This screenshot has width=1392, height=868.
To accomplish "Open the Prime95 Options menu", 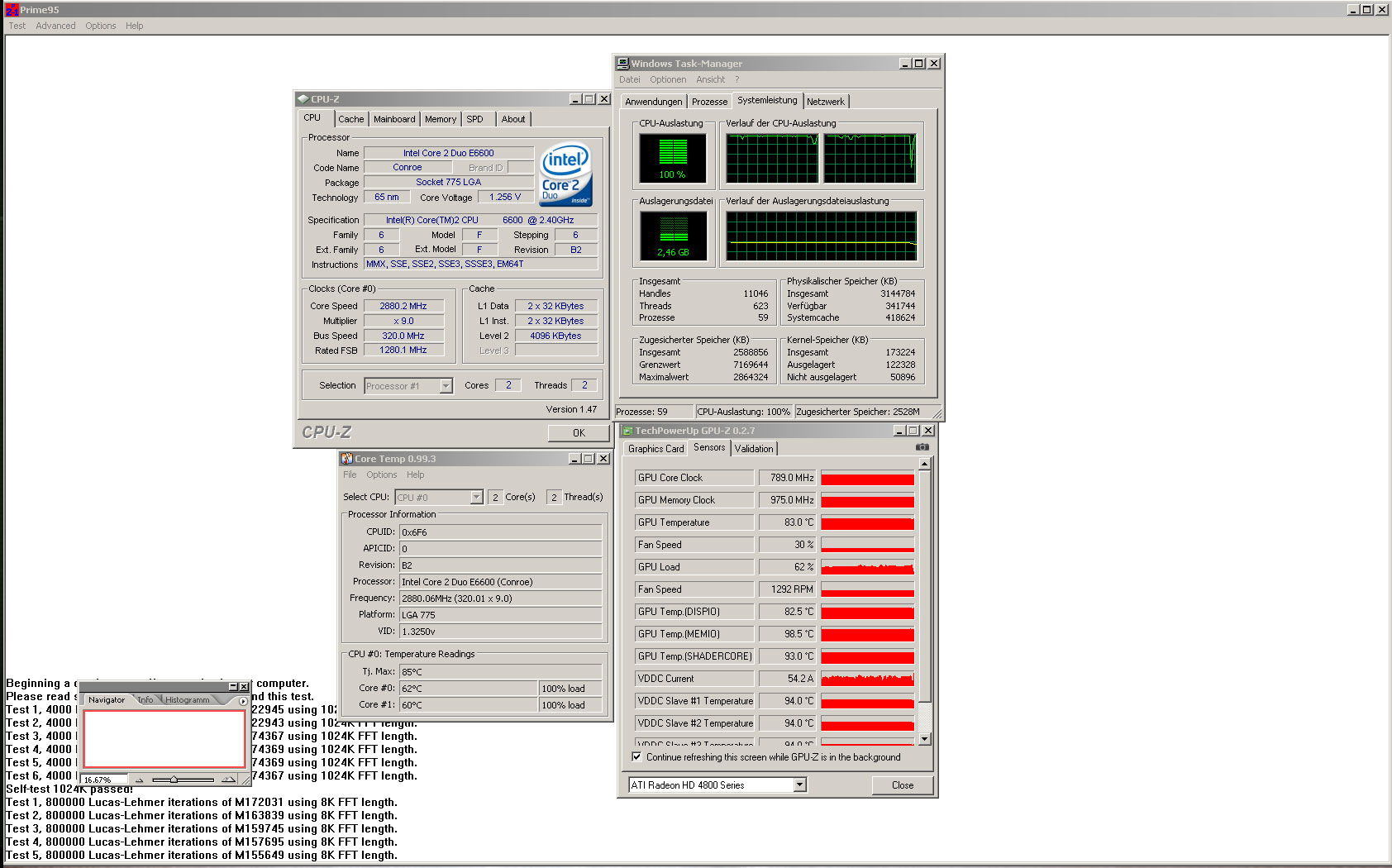I will [101, 26].
